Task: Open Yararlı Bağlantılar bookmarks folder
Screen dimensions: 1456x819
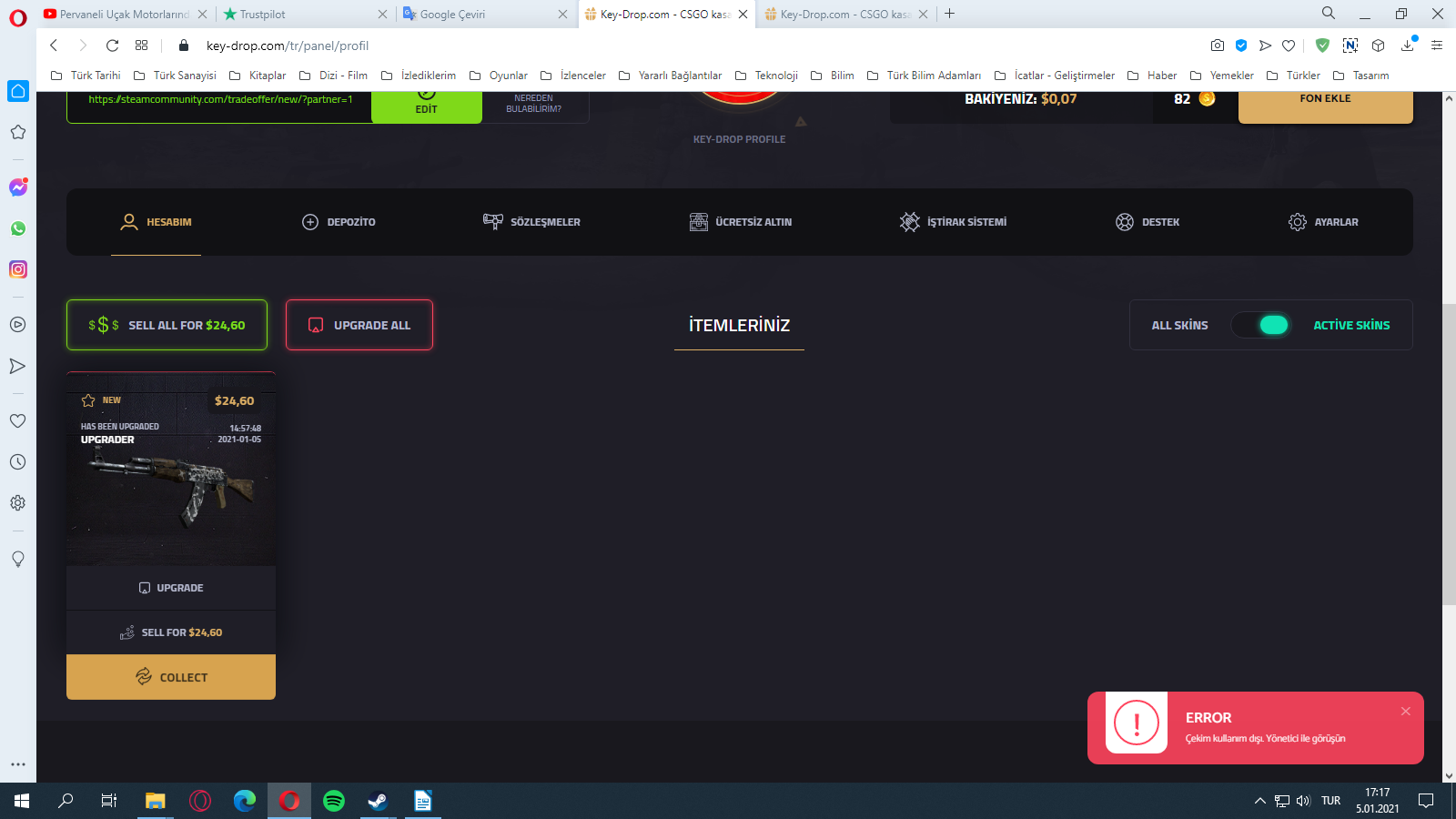Action: click(x=670, y=76)
